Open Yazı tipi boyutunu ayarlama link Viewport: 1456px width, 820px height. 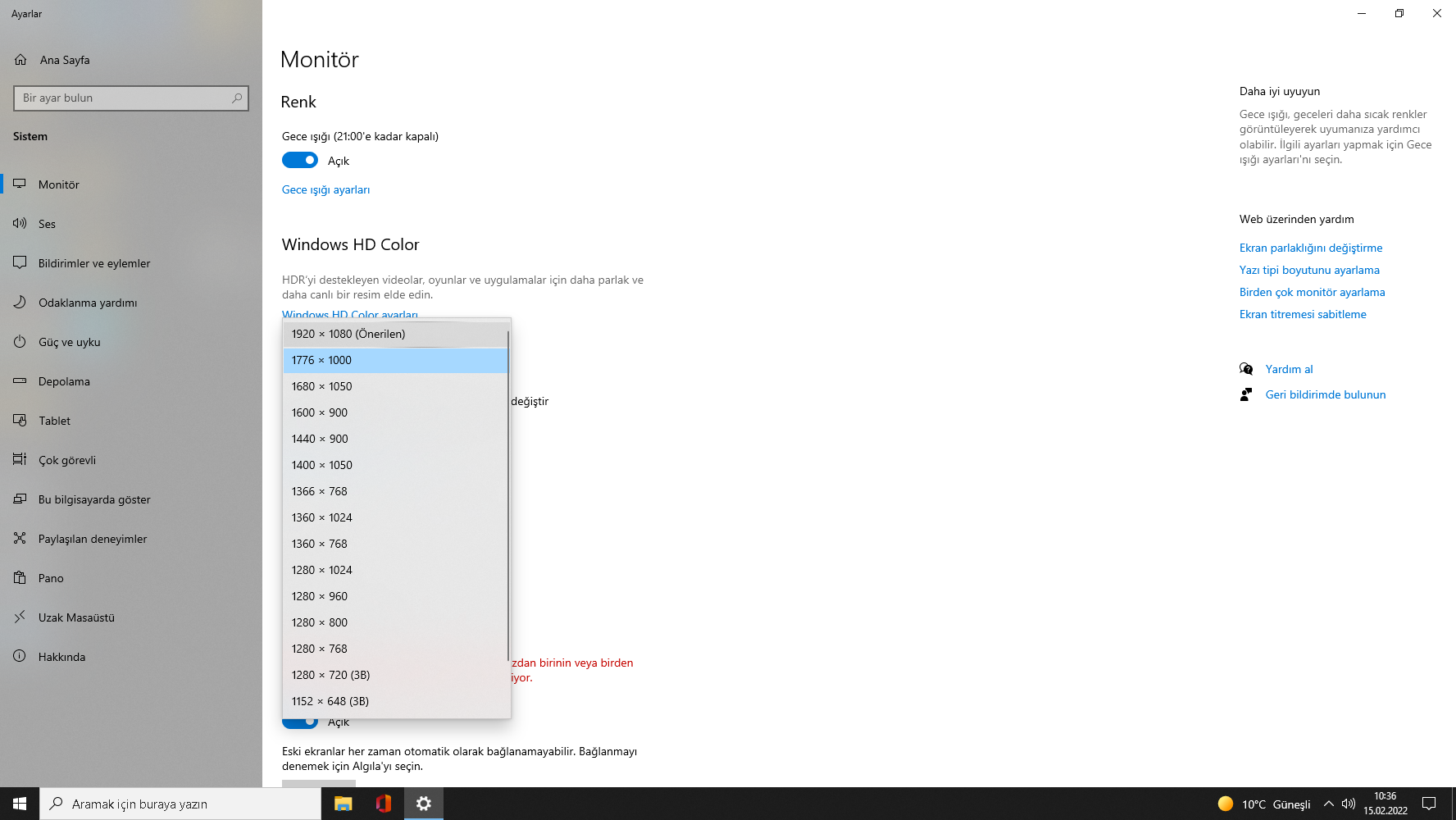pyautogui.click(x=1309, y=270)
